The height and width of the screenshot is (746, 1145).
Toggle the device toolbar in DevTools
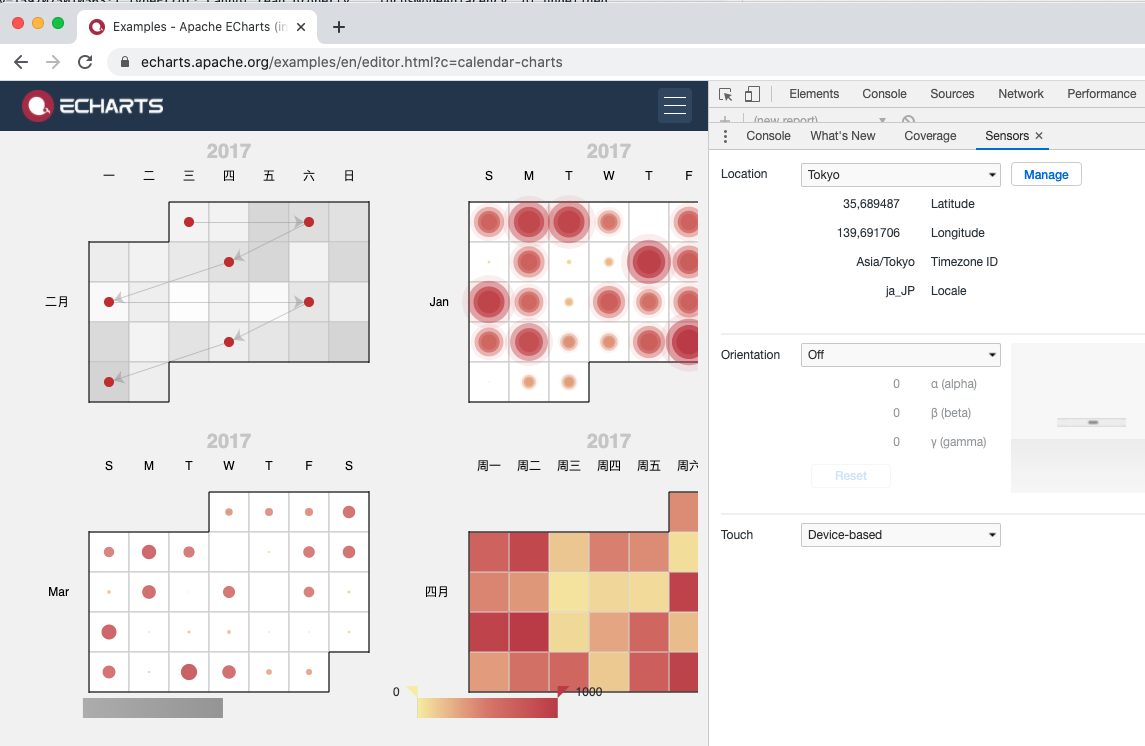tap(752, 94)
